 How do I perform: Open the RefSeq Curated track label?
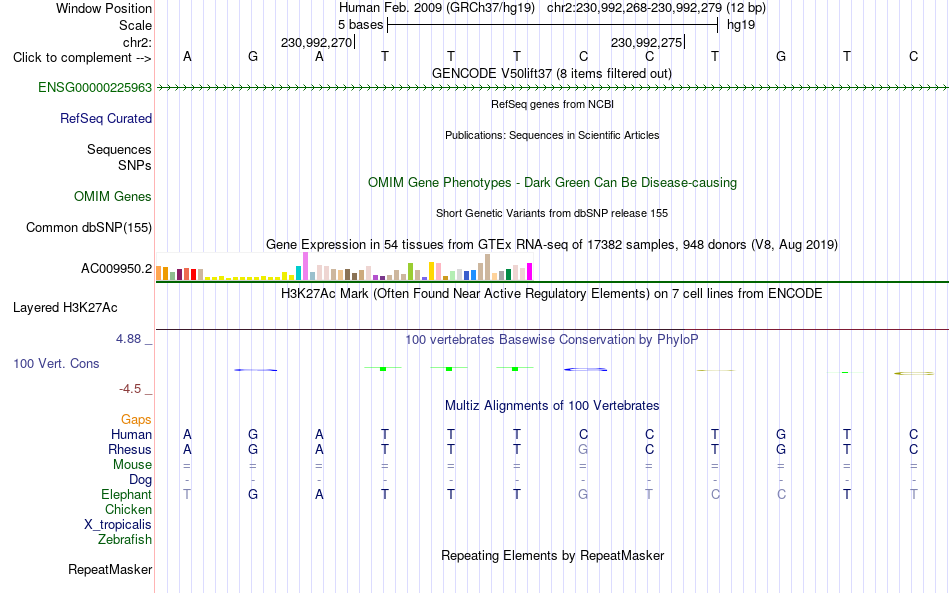[105, 118]
